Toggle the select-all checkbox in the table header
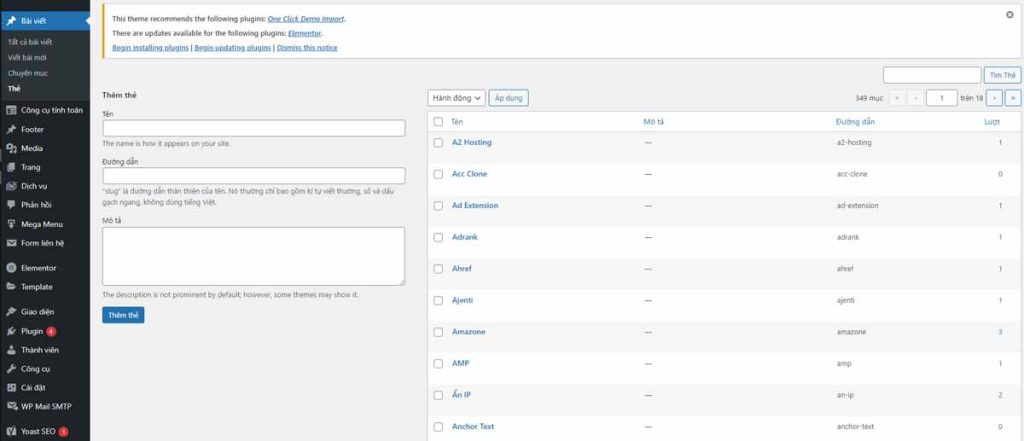1024x441 pixels. point(438,121)
